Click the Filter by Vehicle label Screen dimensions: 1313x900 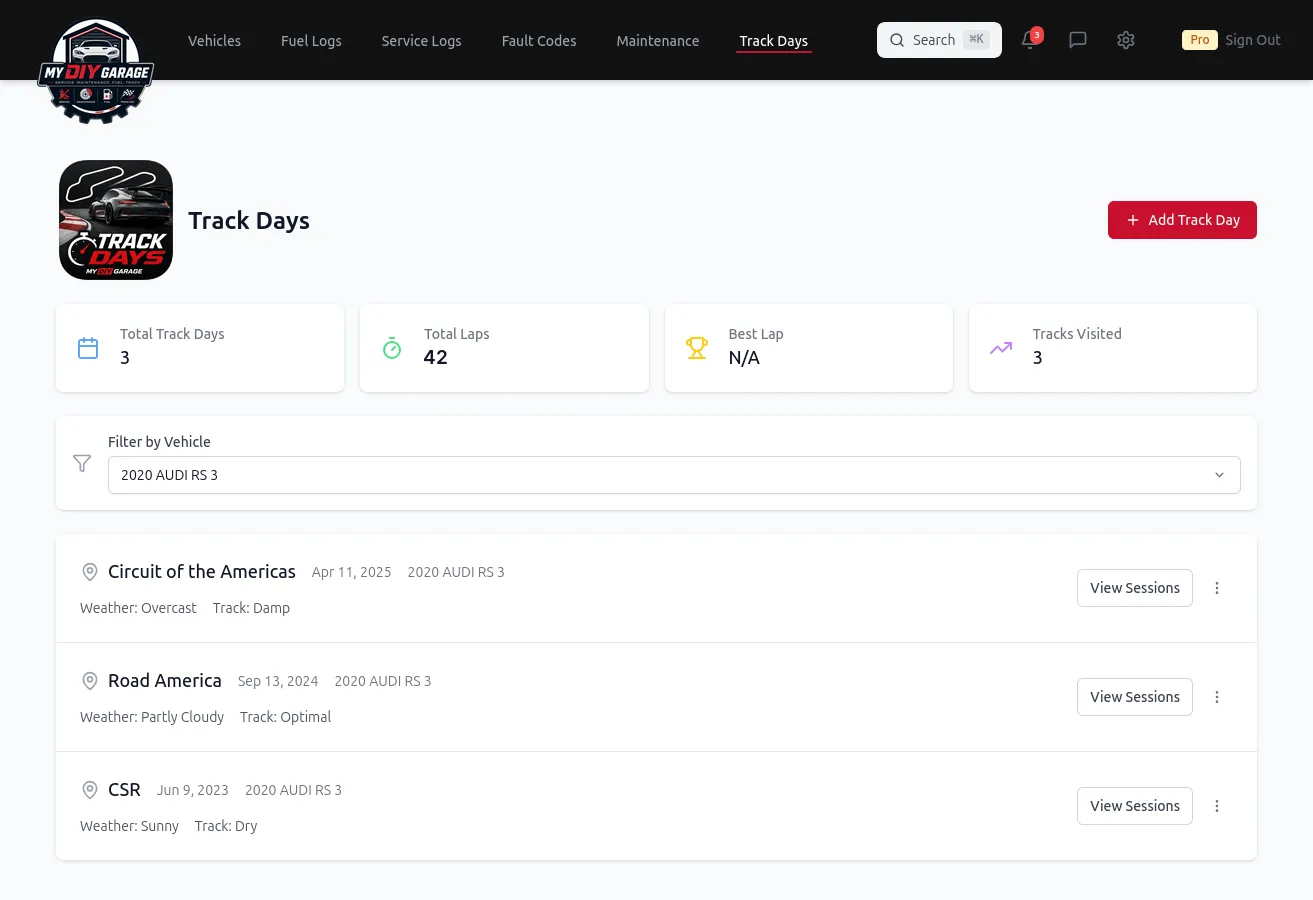(x=159, y=442)
